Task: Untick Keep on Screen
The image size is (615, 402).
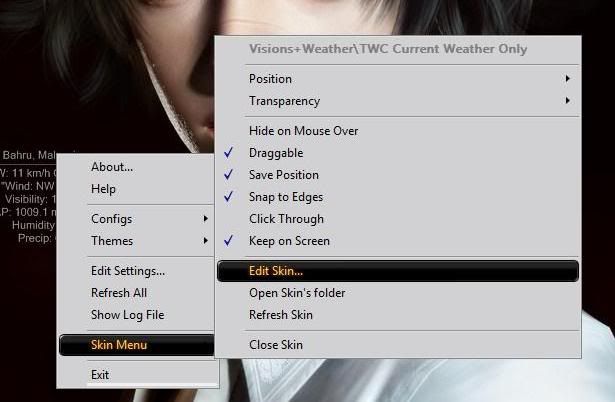Action: [289, 241]
